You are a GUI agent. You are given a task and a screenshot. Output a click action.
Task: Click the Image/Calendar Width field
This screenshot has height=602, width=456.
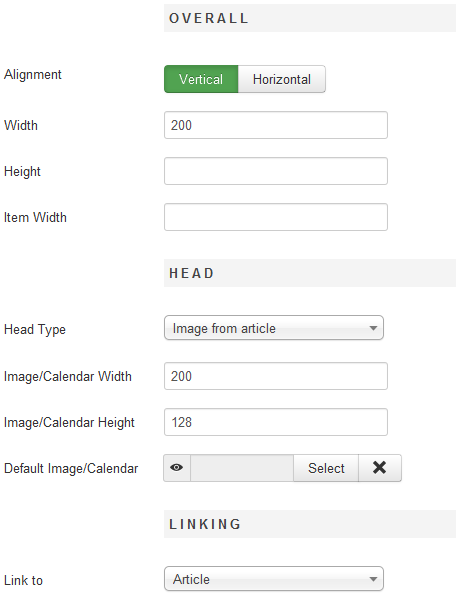coord(276,376)
